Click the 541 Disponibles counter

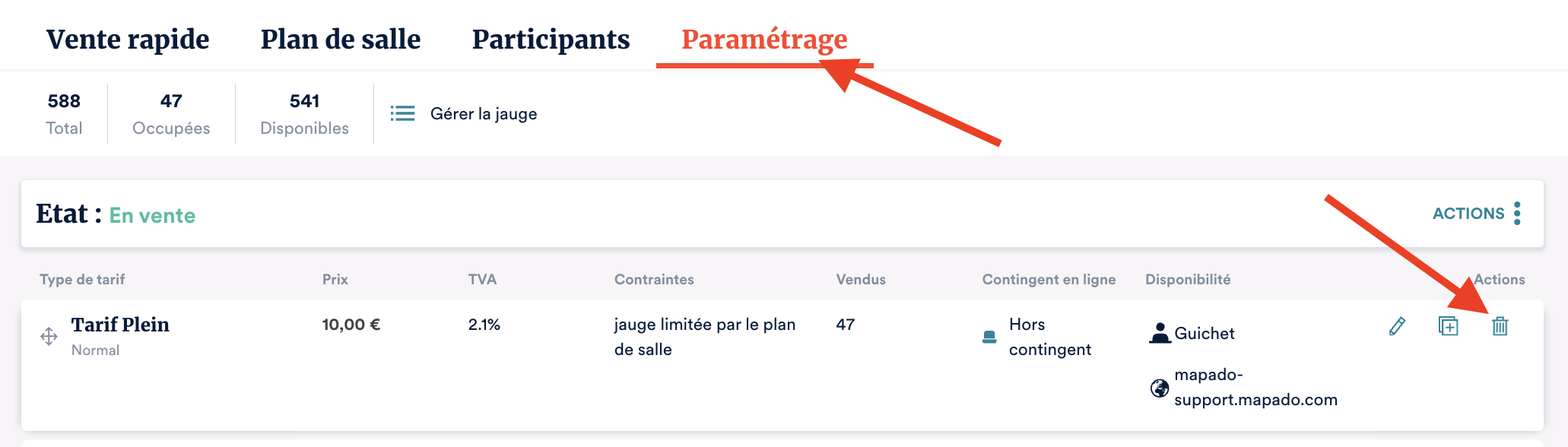coord(304,113)
